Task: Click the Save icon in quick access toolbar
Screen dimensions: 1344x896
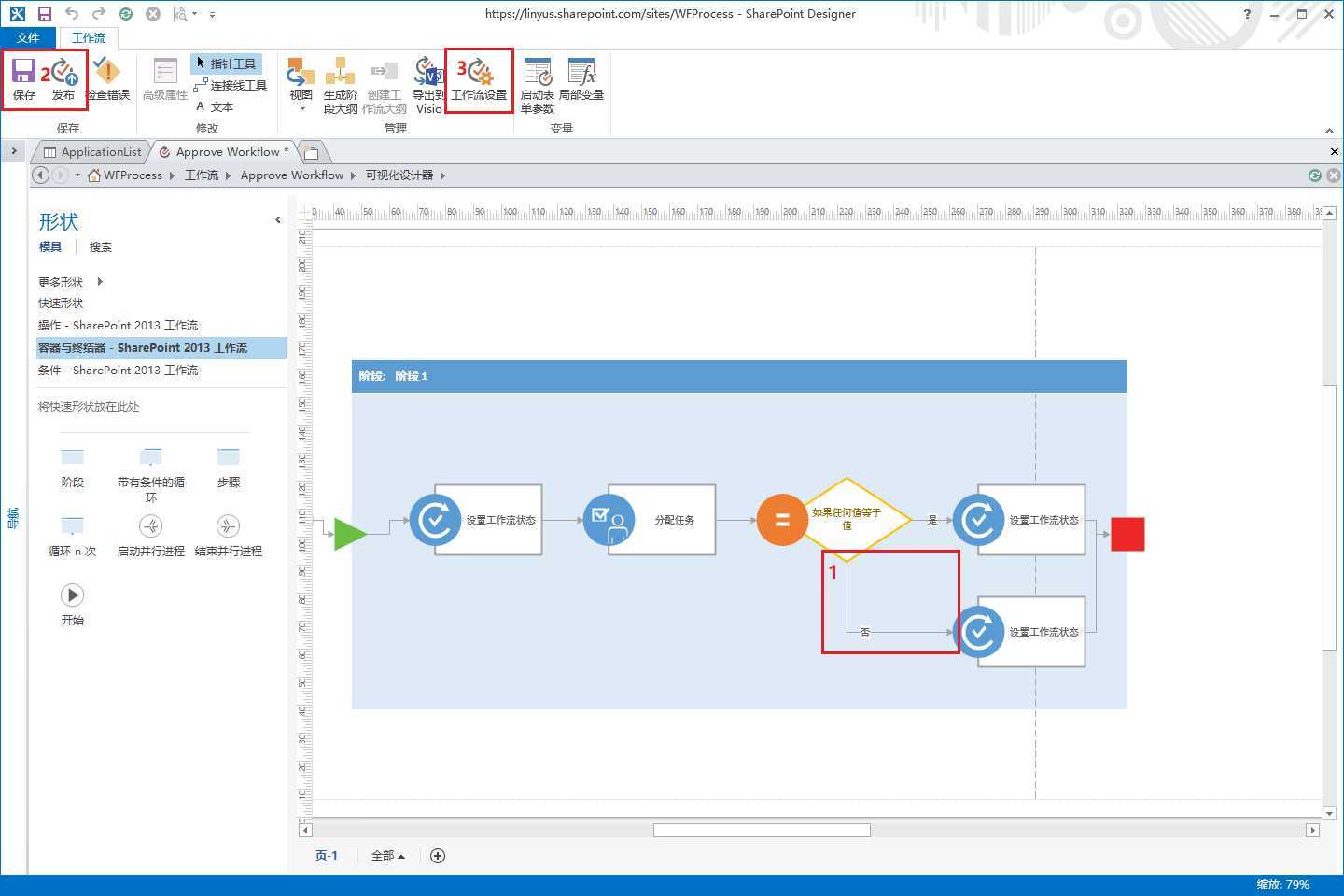Action: point(44,14)
